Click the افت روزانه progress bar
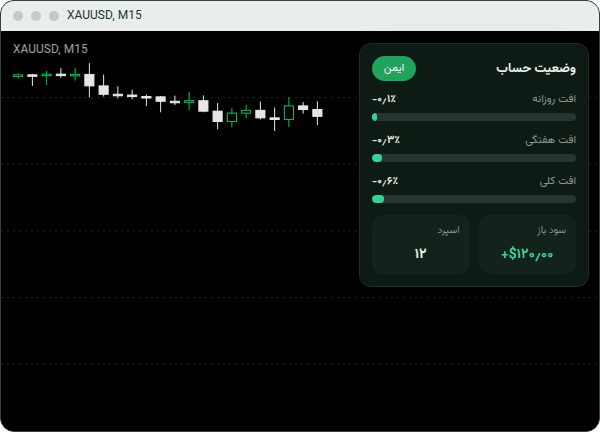 point(474,117)
